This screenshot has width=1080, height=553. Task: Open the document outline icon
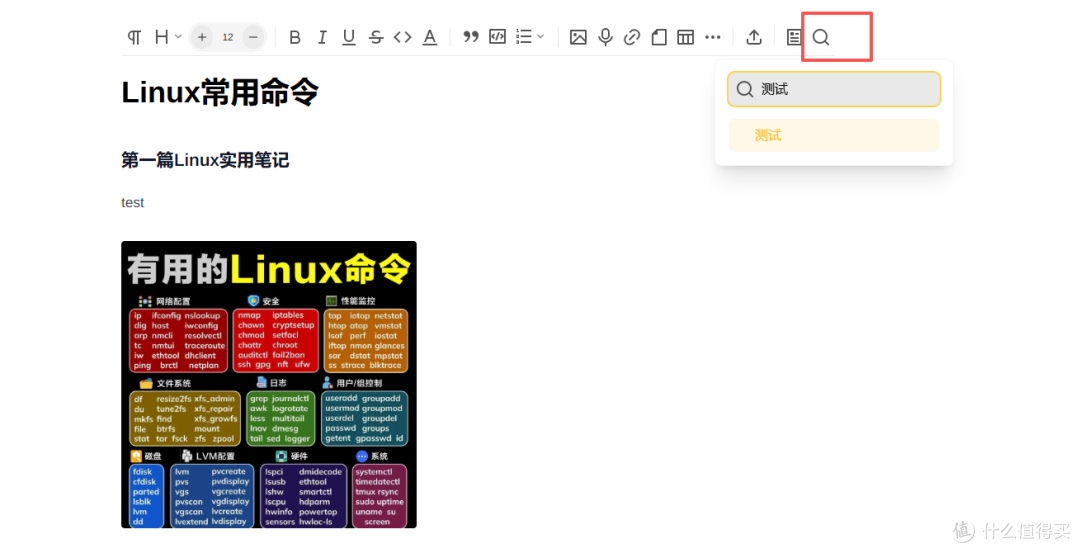click(793, 37)
